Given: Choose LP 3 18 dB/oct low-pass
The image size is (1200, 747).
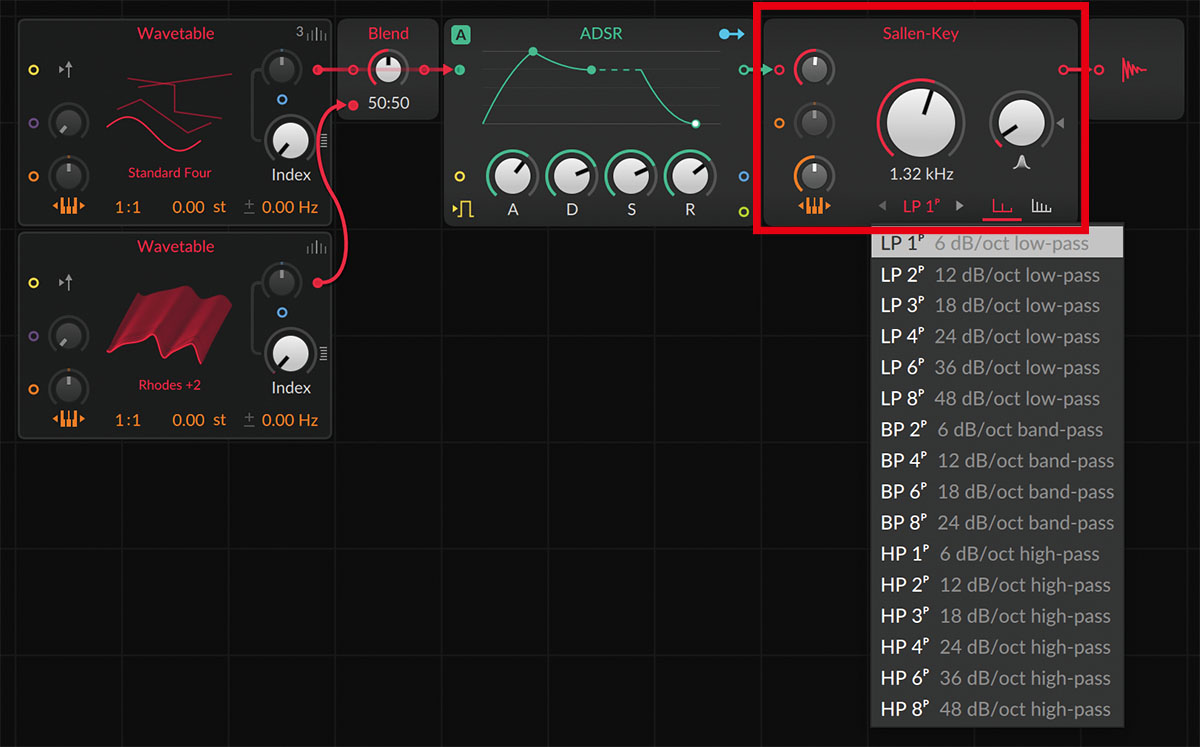Looking at the screenshot, I should pos(997,306).
